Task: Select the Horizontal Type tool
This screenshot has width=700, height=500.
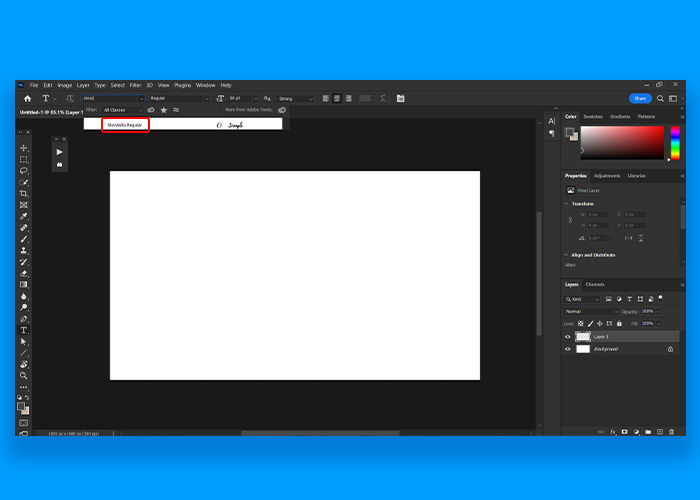Action: (24, 330)
